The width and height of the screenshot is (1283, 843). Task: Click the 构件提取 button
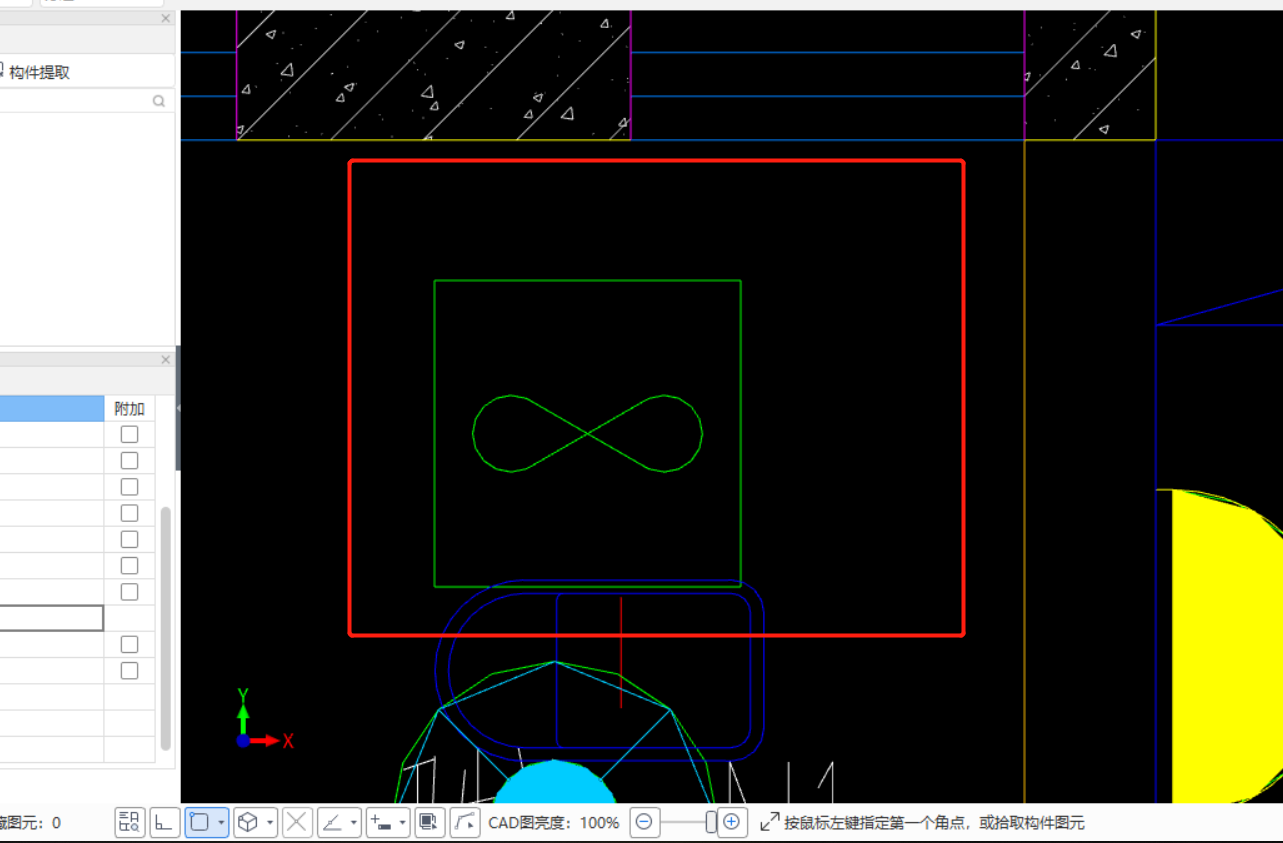tap(34, 72)
